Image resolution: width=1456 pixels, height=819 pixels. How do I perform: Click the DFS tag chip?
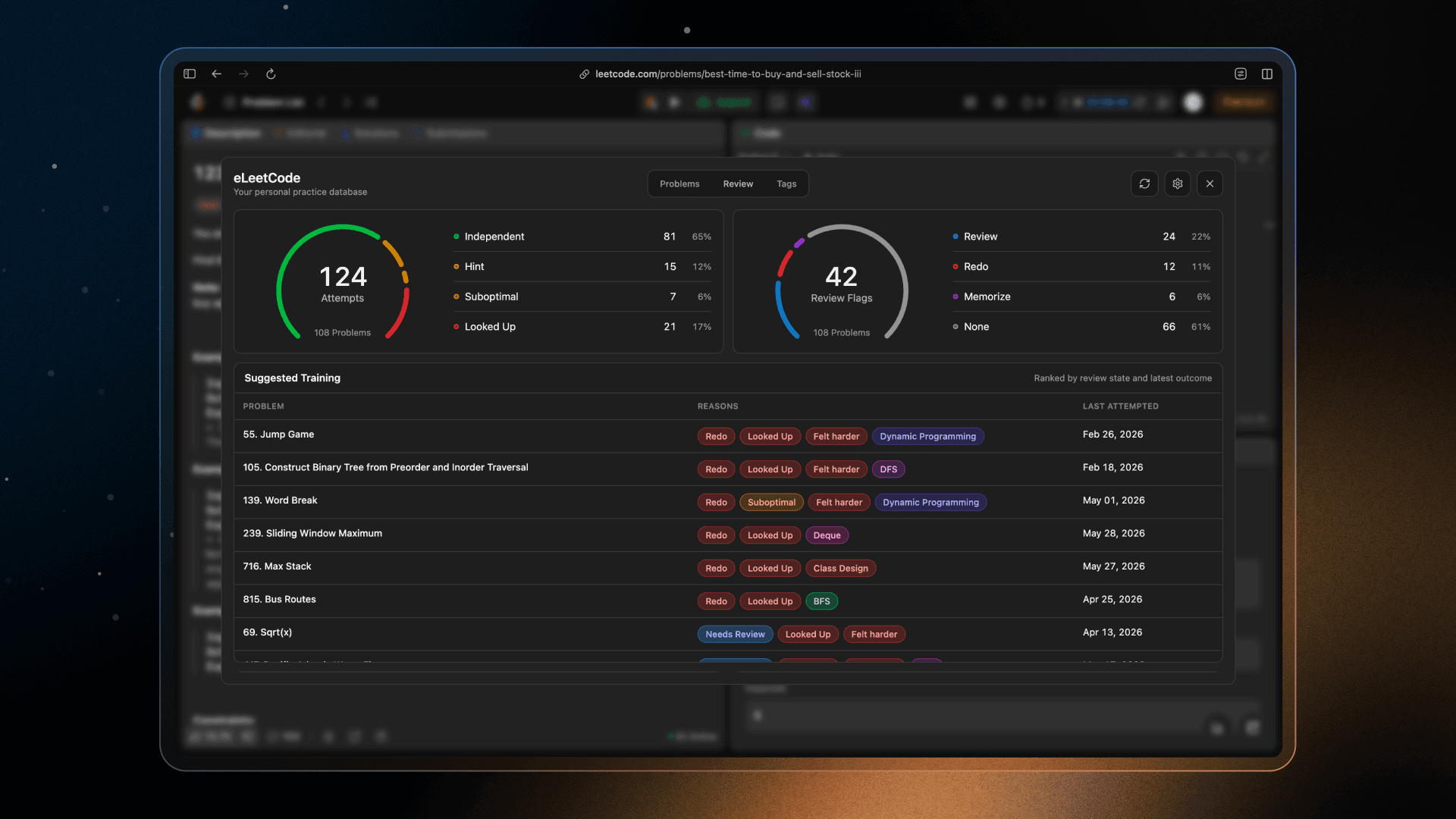pos(888,469)
